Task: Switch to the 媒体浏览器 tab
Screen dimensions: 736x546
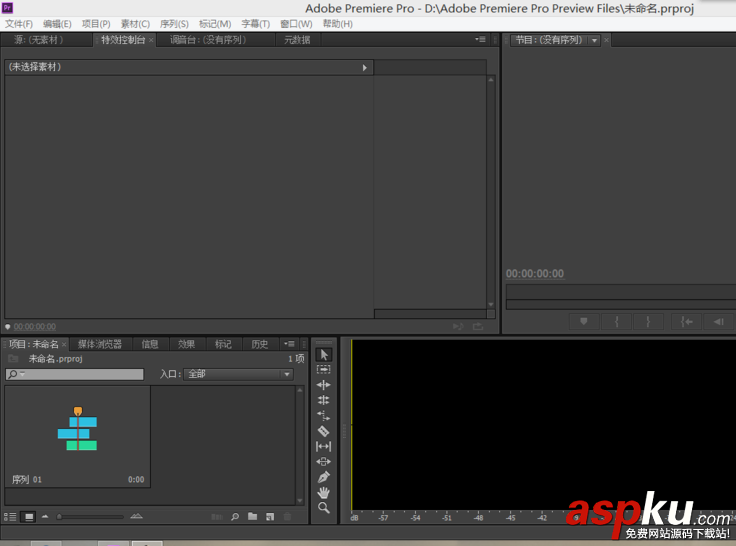Action: 100,344
